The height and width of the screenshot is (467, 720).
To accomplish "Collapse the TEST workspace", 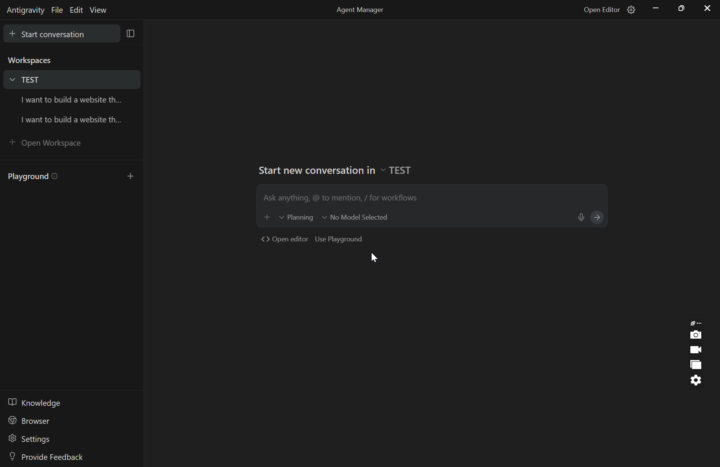I will 12,80.
